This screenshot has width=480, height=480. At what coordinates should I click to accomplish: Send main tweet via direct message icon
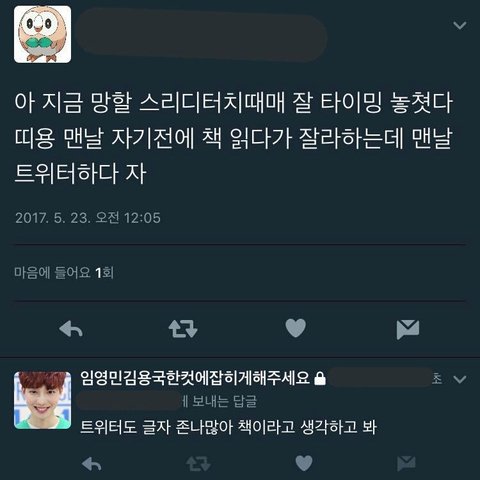click(x=408, y=329)
